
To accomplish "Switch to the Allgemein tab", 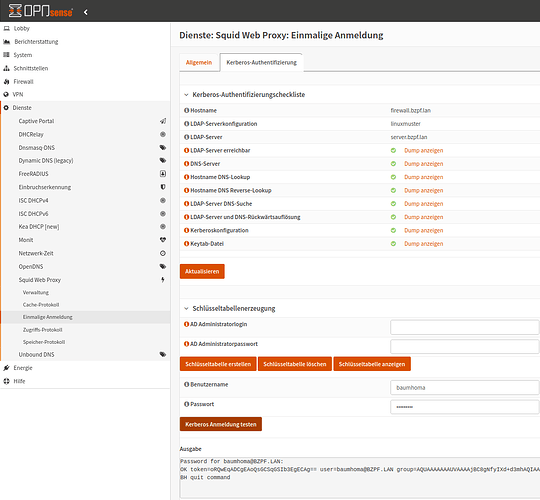I will coord(199,63).
